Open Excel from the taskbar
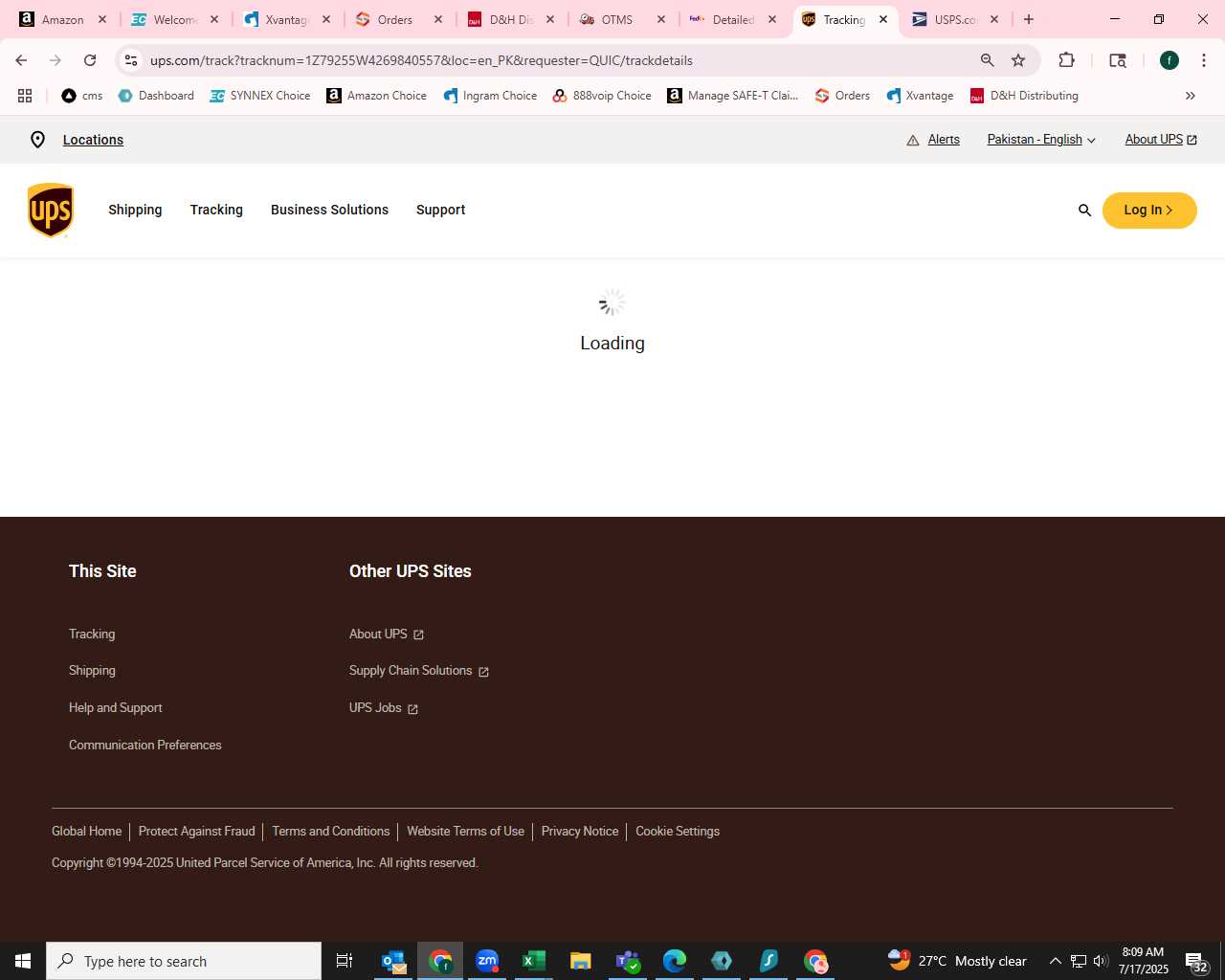The width and height of the screenshot is (1225, 980). pyautogui.click(x=534, y=961)
